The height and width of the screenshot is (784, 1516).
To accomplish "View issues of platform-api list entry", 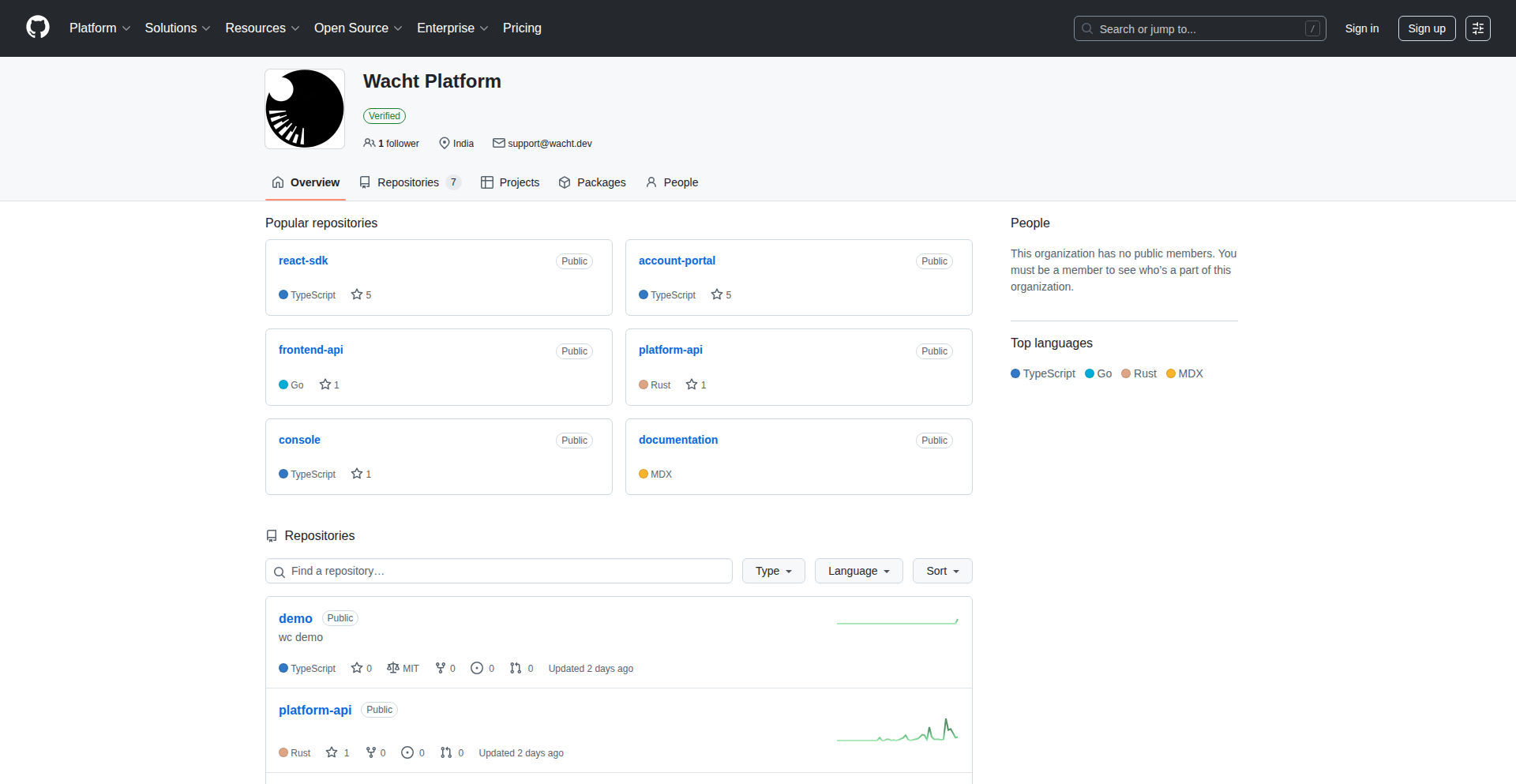I will click(413, 752).
